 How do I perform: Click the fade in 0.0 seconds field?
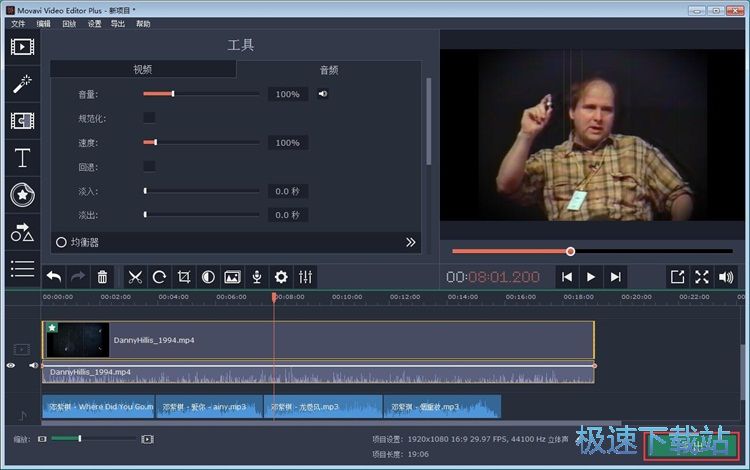[x=287, y=191]
